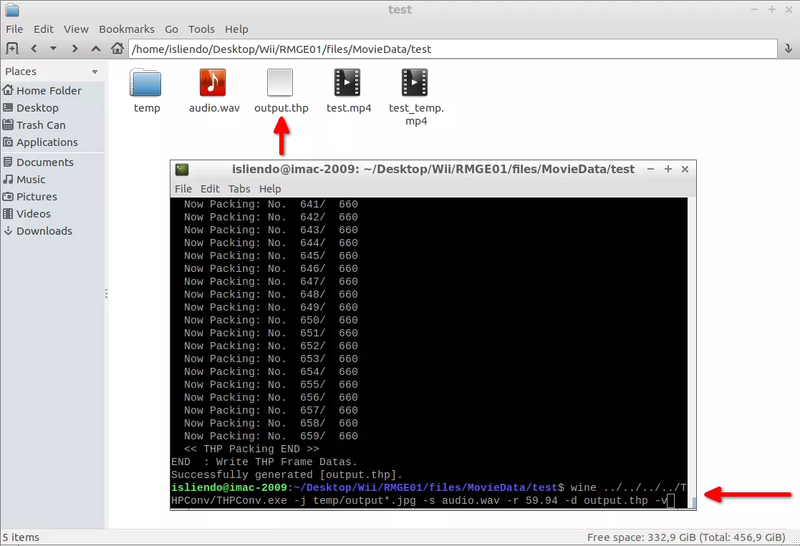Expand the Places side pane dropdown
800x546 pixels.
[x=95, y=72]
